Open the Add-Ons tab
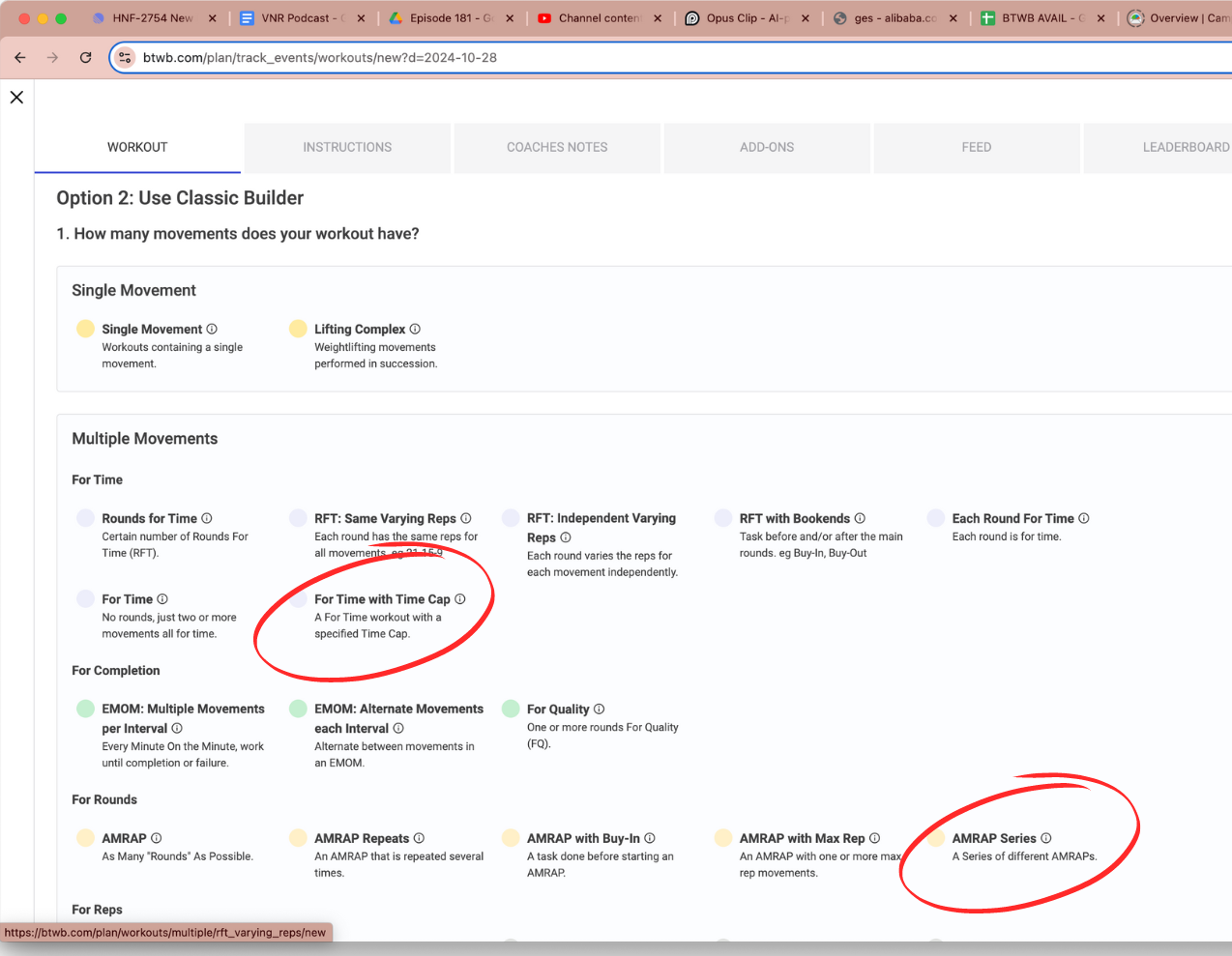The width and height of the screenshot is (1232, 956). (x=767, y=147)
